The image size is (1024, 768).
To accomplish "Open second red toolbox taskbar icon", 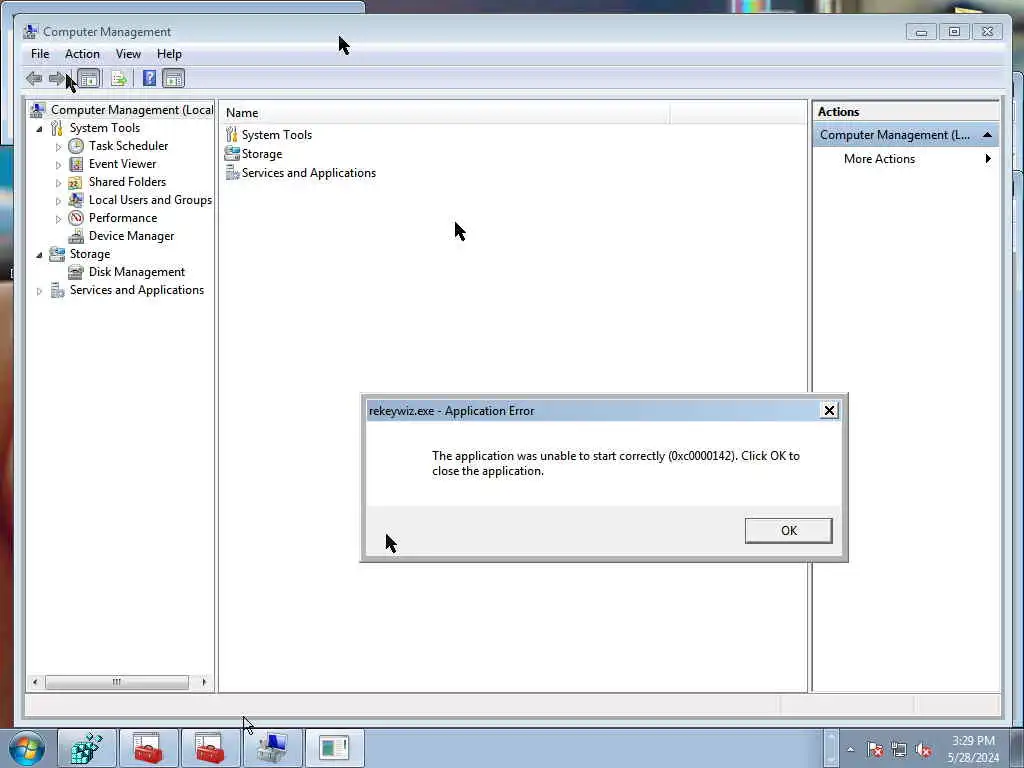I will tap(209, 748).
